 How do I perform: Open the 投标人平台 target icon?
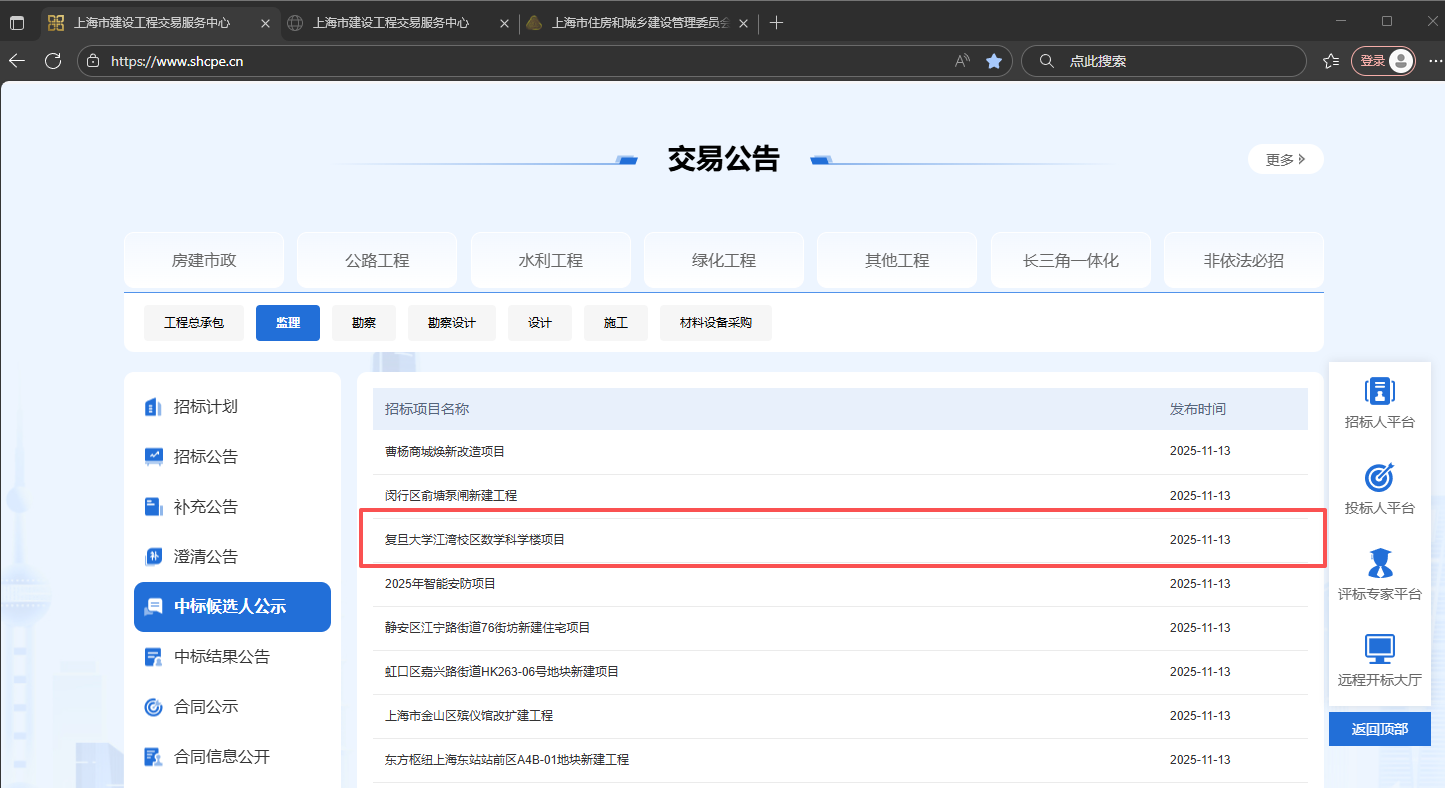coord(1379,478)
